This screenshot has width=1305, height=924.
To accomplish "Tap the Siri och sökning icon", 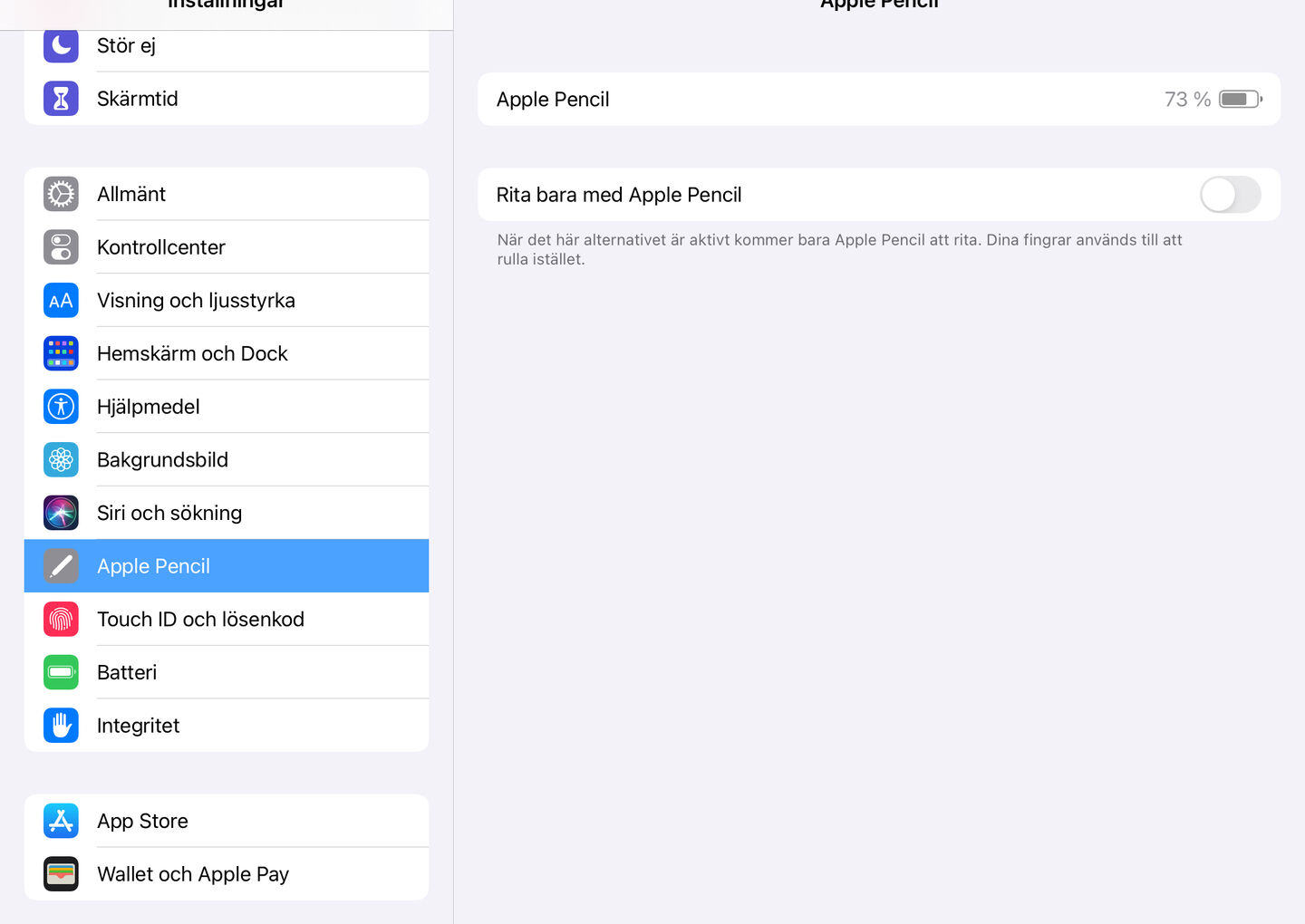I will click(x=61, y=513).
